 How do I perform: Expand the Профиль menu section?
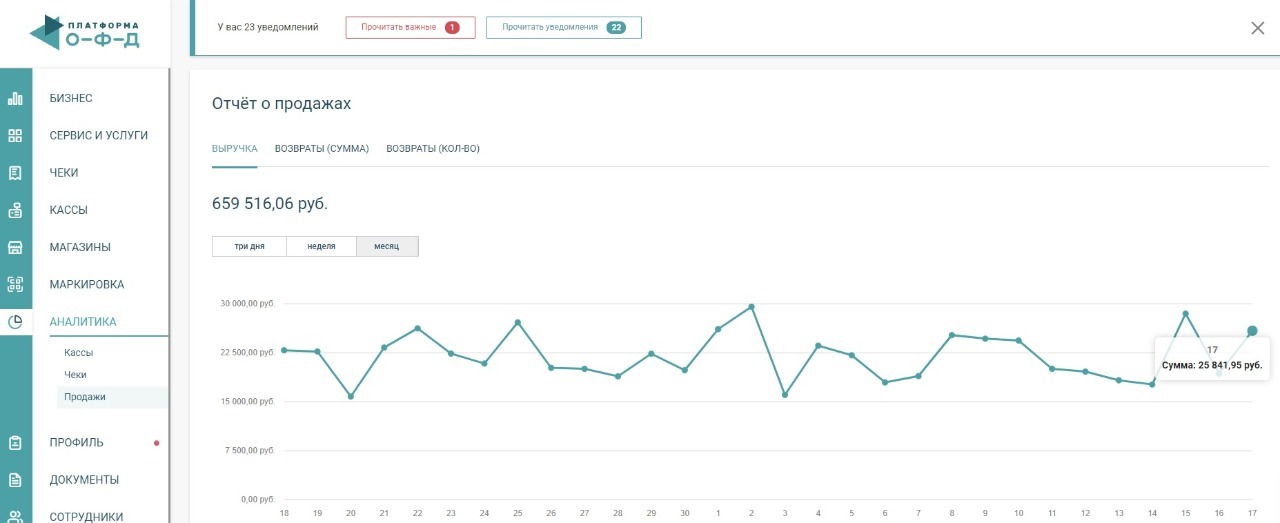tap(76, 442)
